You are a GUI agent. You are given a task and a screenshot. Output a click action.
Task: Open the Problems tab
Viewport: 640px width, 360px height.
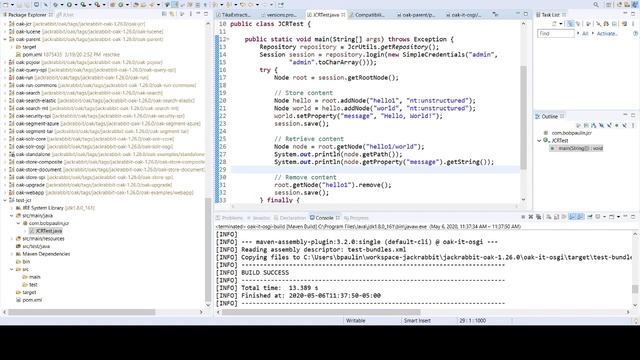coord(229,218)
